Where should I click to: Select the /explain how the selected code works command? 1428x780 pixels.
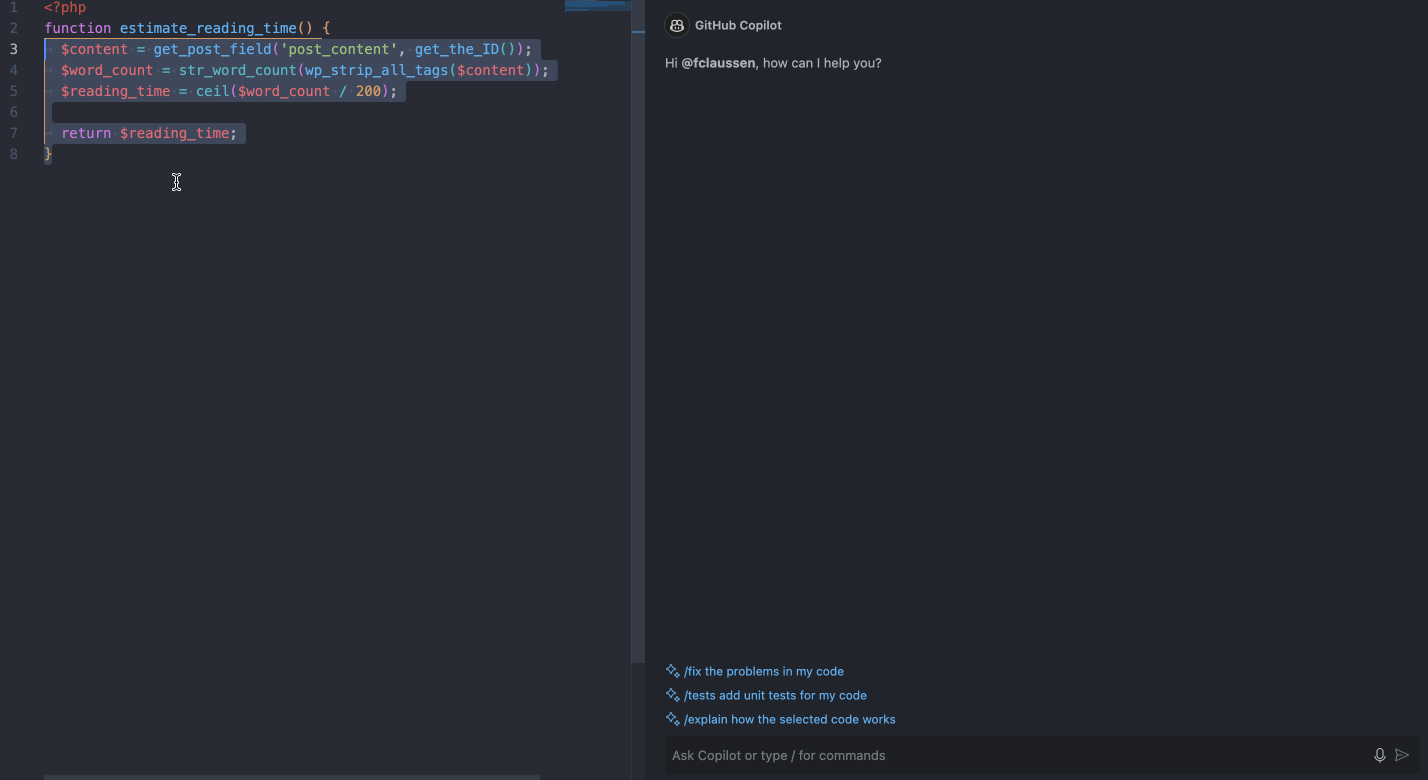tap(790, 719)
